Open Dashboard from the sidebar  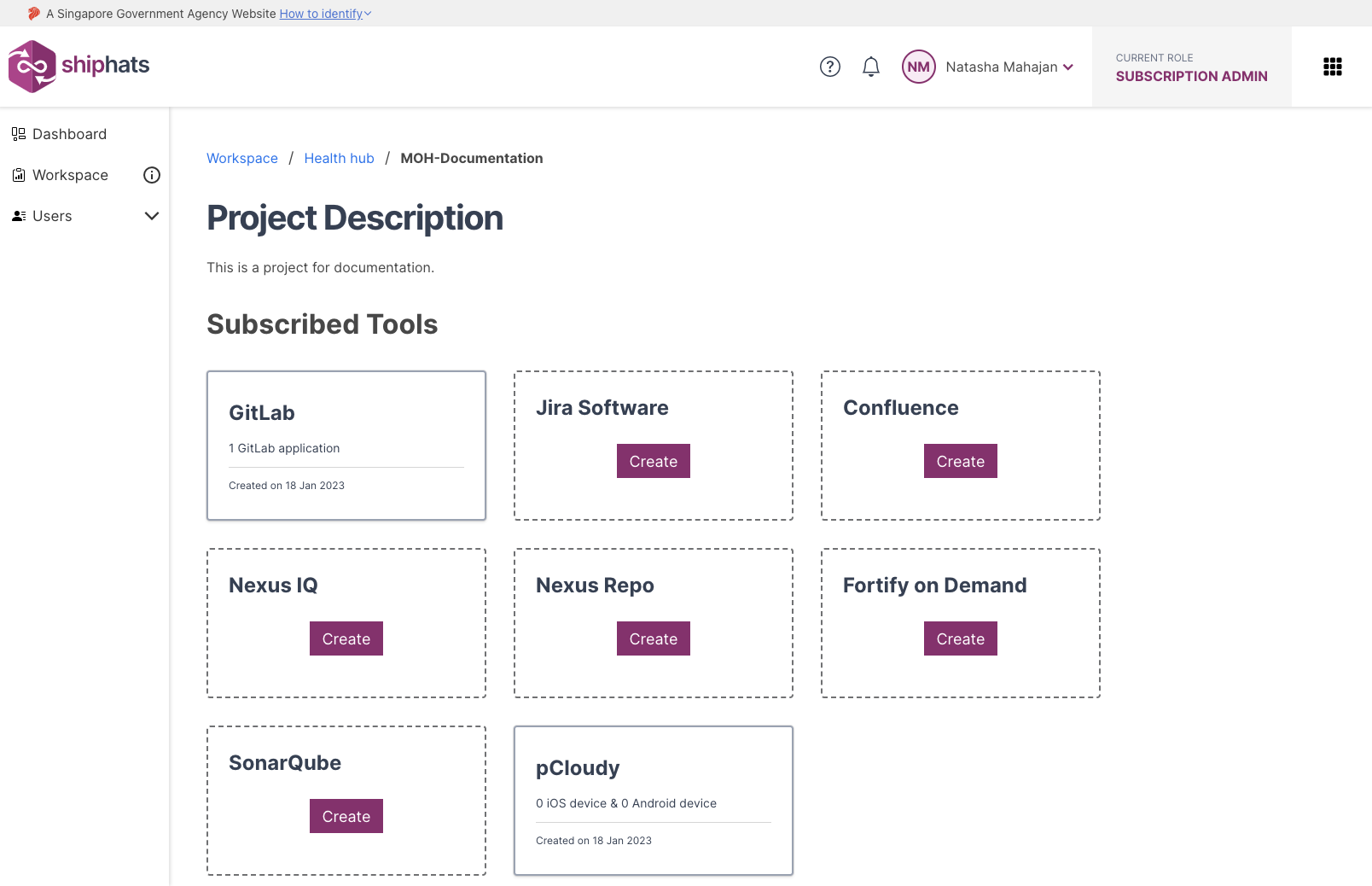click(x=69, y=134)
